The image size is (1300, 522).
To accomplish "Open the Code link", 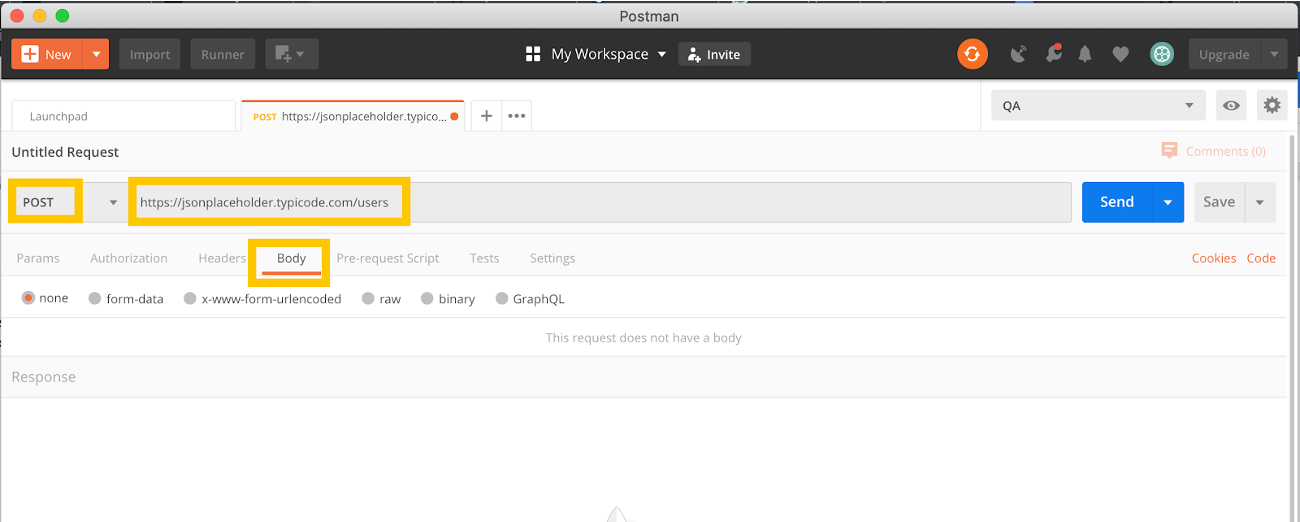I will tap(1261, 258).
